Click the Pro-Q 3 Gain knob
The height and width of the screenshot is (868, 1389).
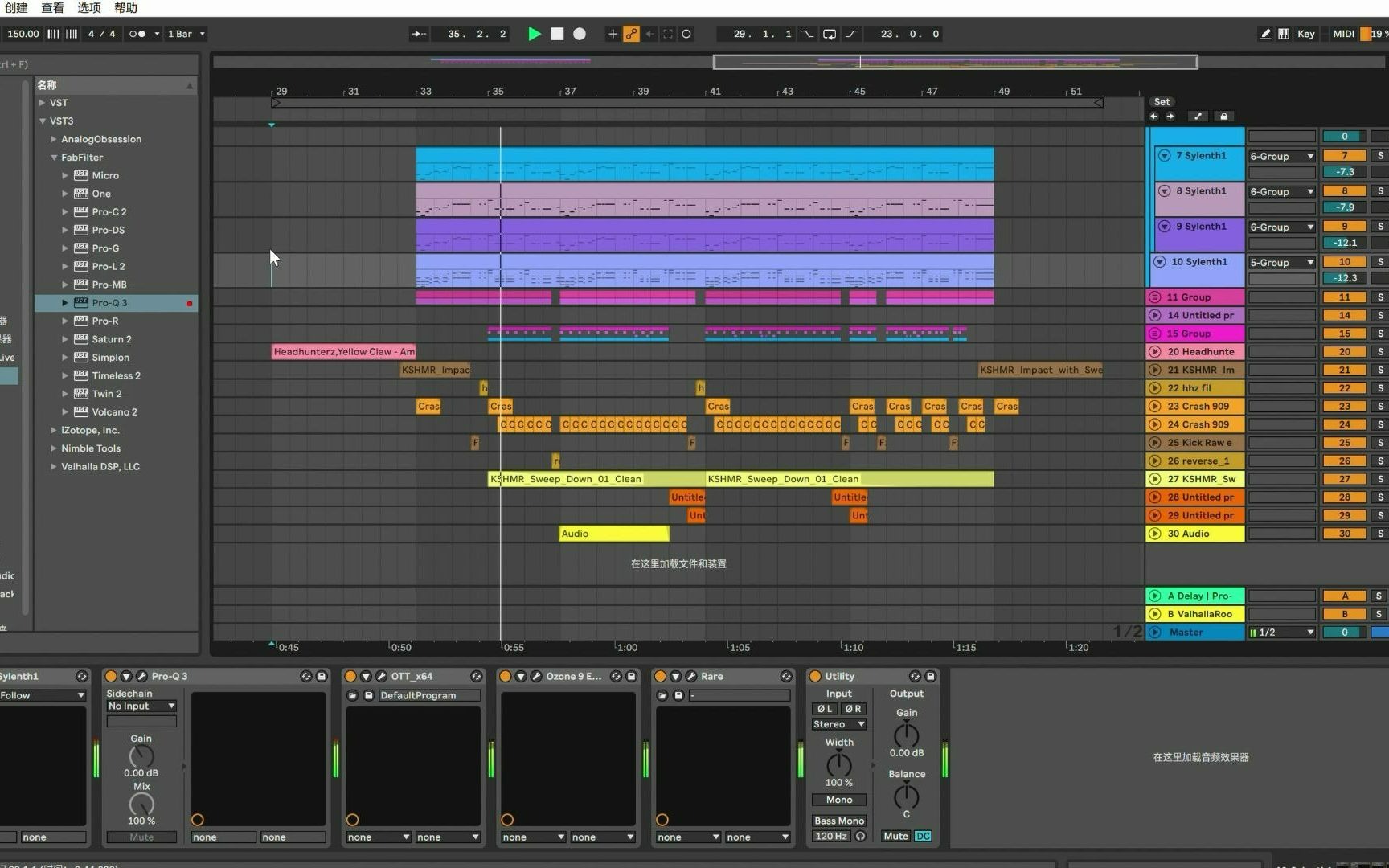141,755
